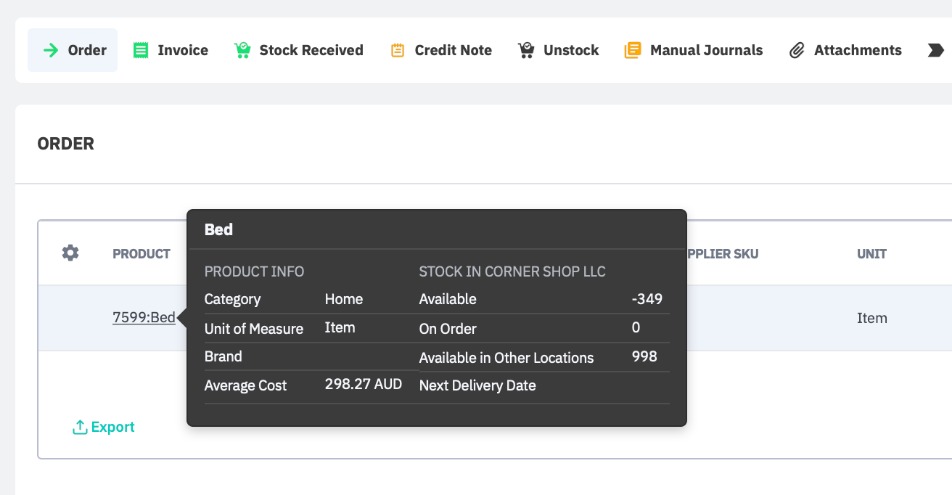Image resolution: width=952 pixels, height=495 pixels.
Task: Open the Stock Received tab
Action: tap(311, 50)
